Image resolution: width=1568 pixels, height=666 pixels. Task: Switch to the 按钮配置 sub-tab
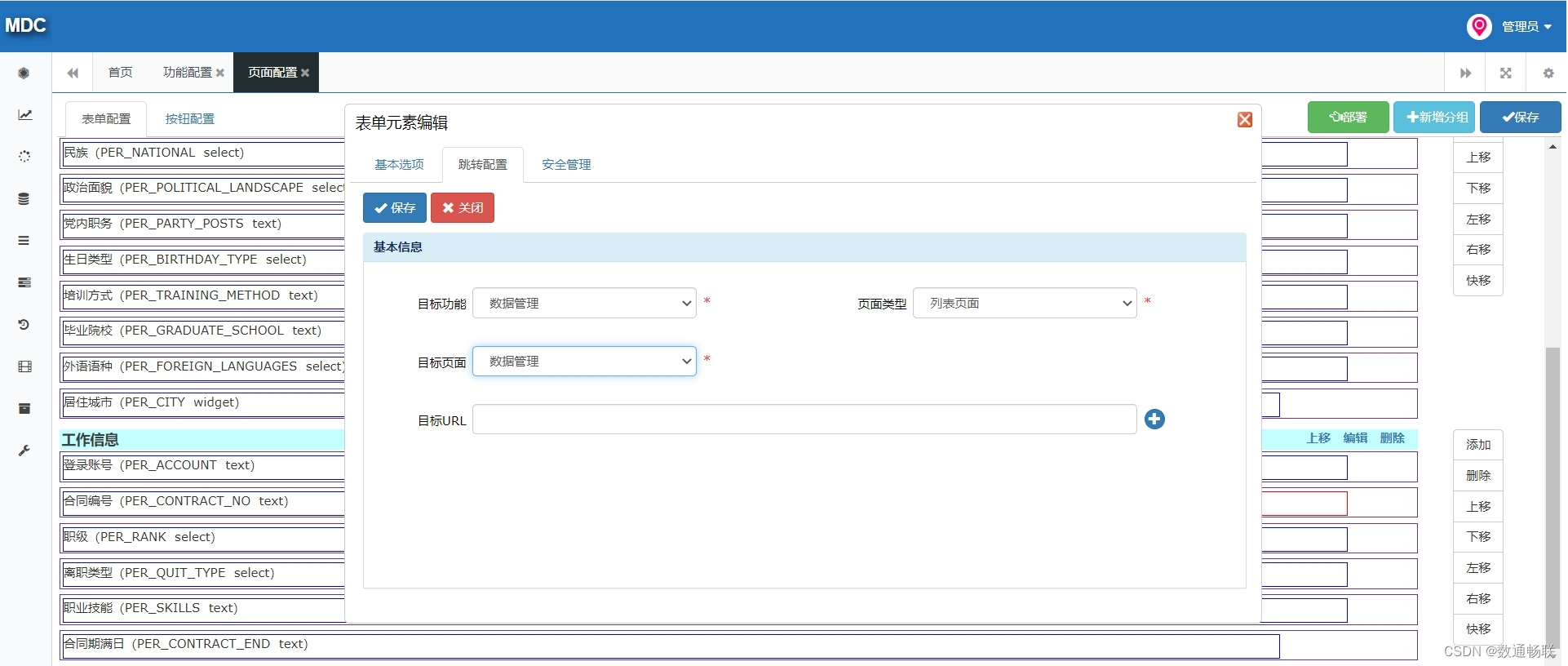tap(189, 119)
